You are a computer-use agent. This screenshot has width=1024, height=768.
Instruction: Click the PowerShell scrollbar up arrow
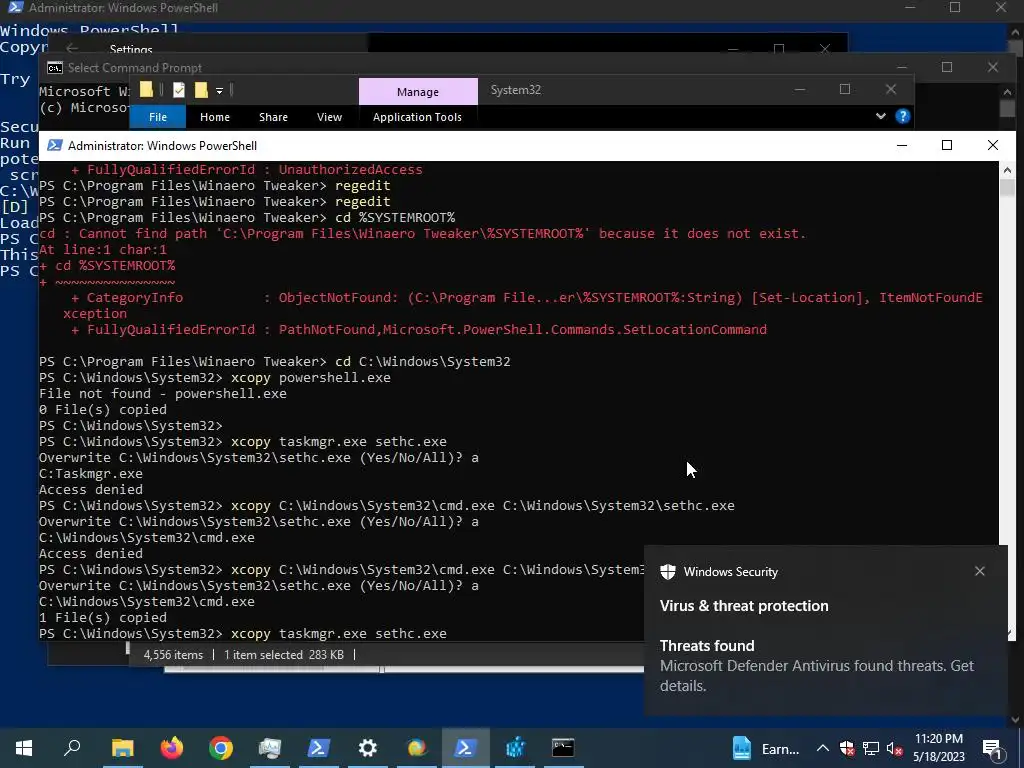(1006, 170)
